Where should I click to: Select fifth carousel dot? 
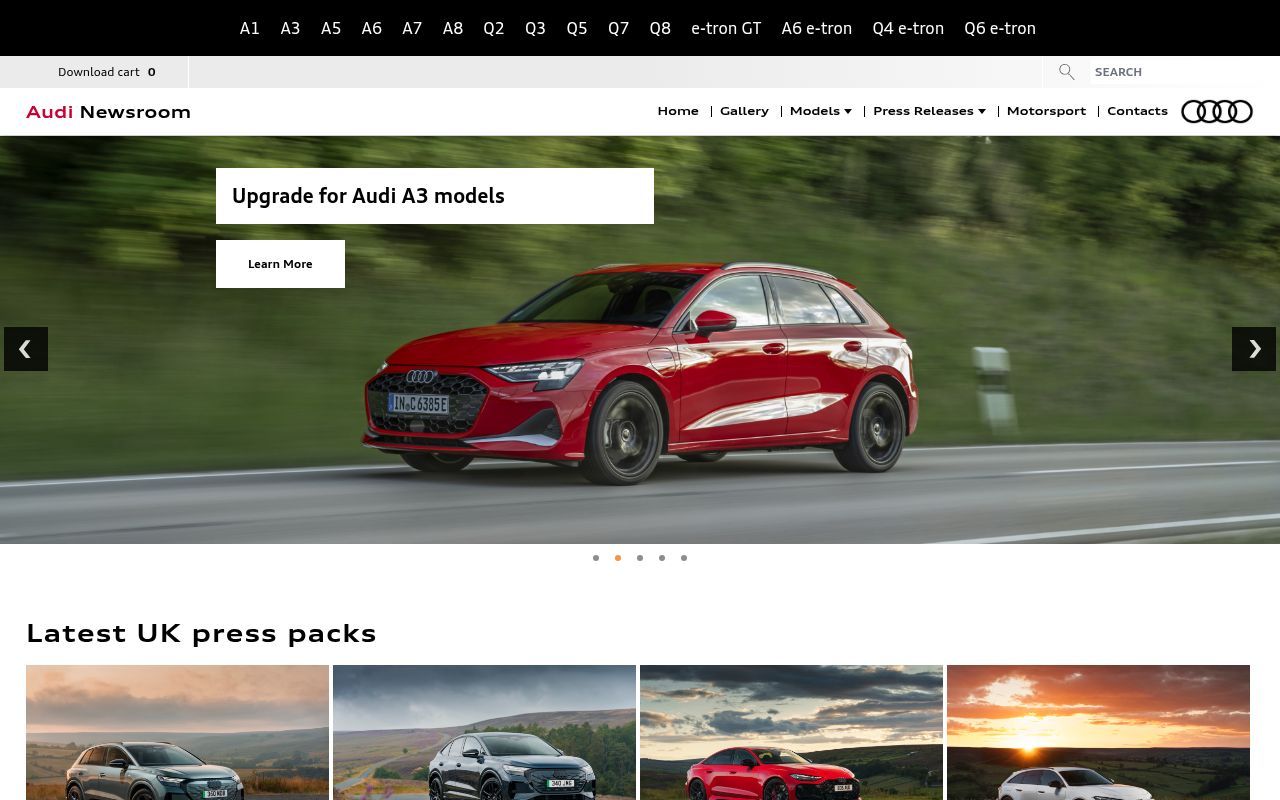coord(684,558)
